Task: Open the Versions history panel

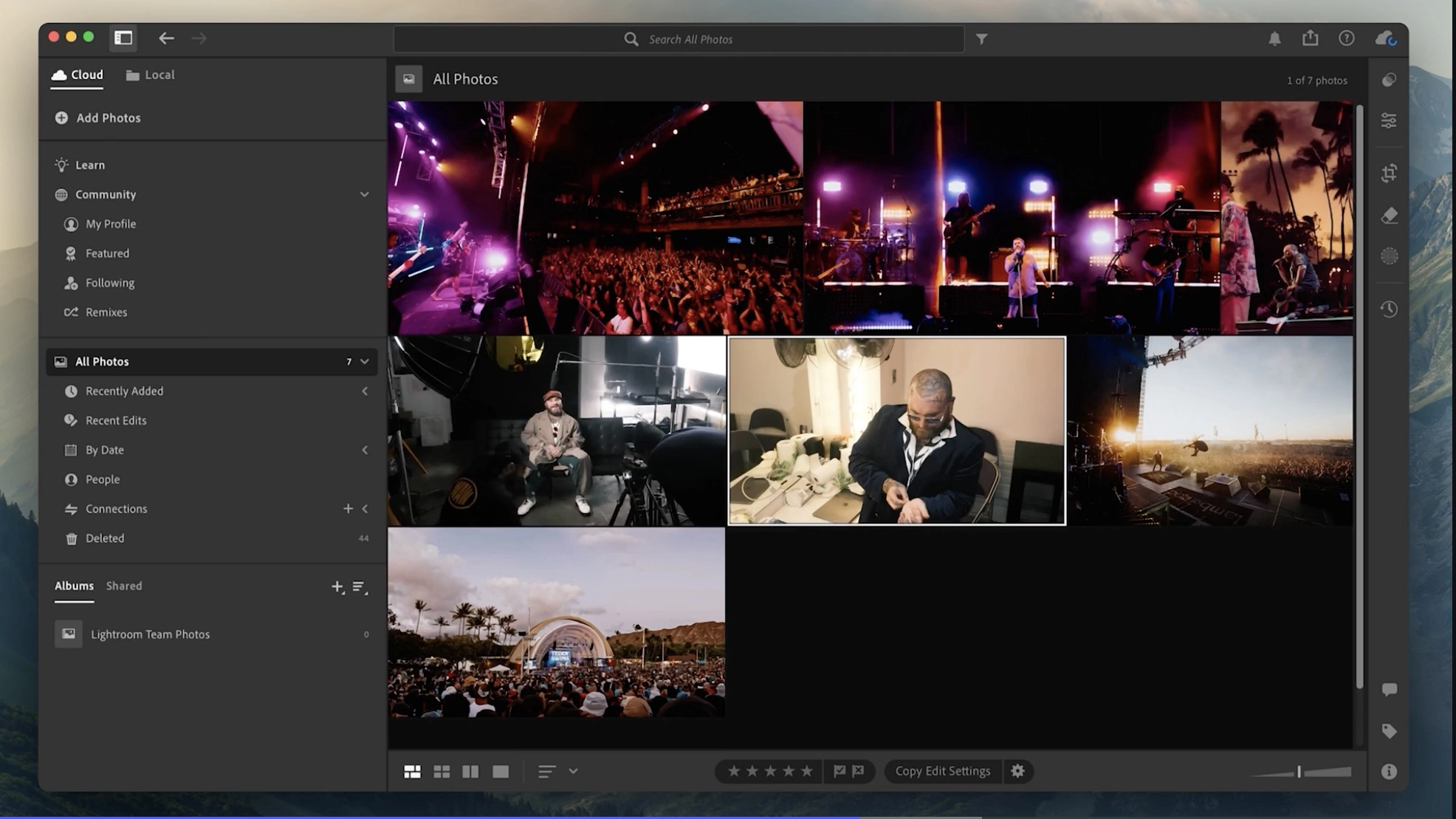Action: tap(1389, 309)
